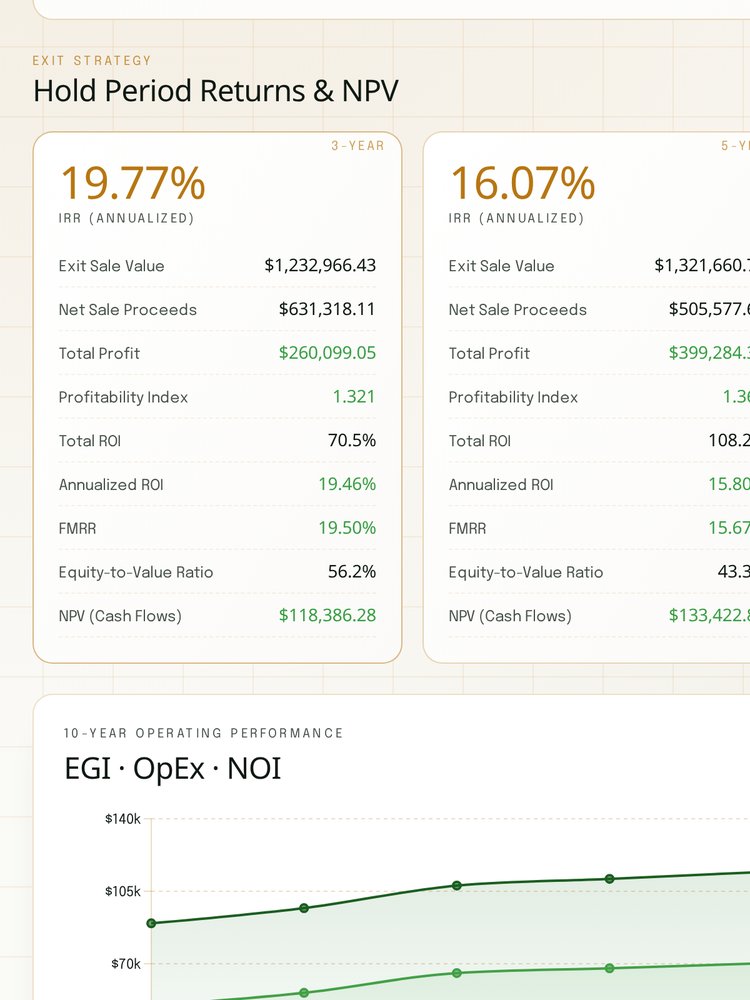
Task: Click the 16.07% IRR figure
Action: [x=522, y=183]
